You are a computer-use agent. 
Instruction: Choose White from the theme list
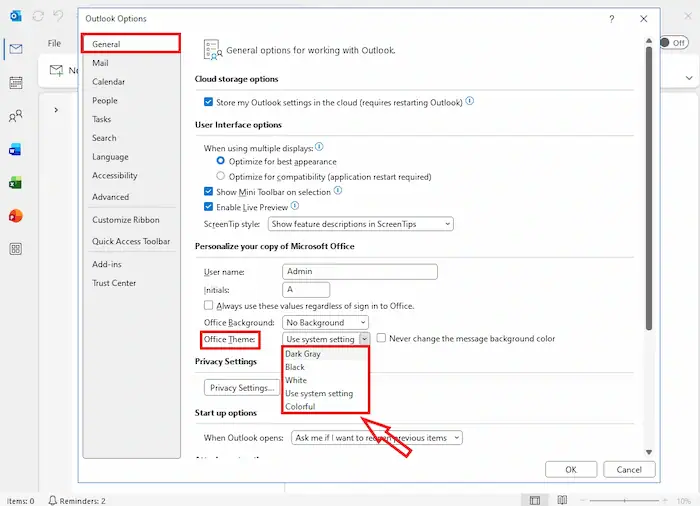pyautogui.click(x=325, y=380)
